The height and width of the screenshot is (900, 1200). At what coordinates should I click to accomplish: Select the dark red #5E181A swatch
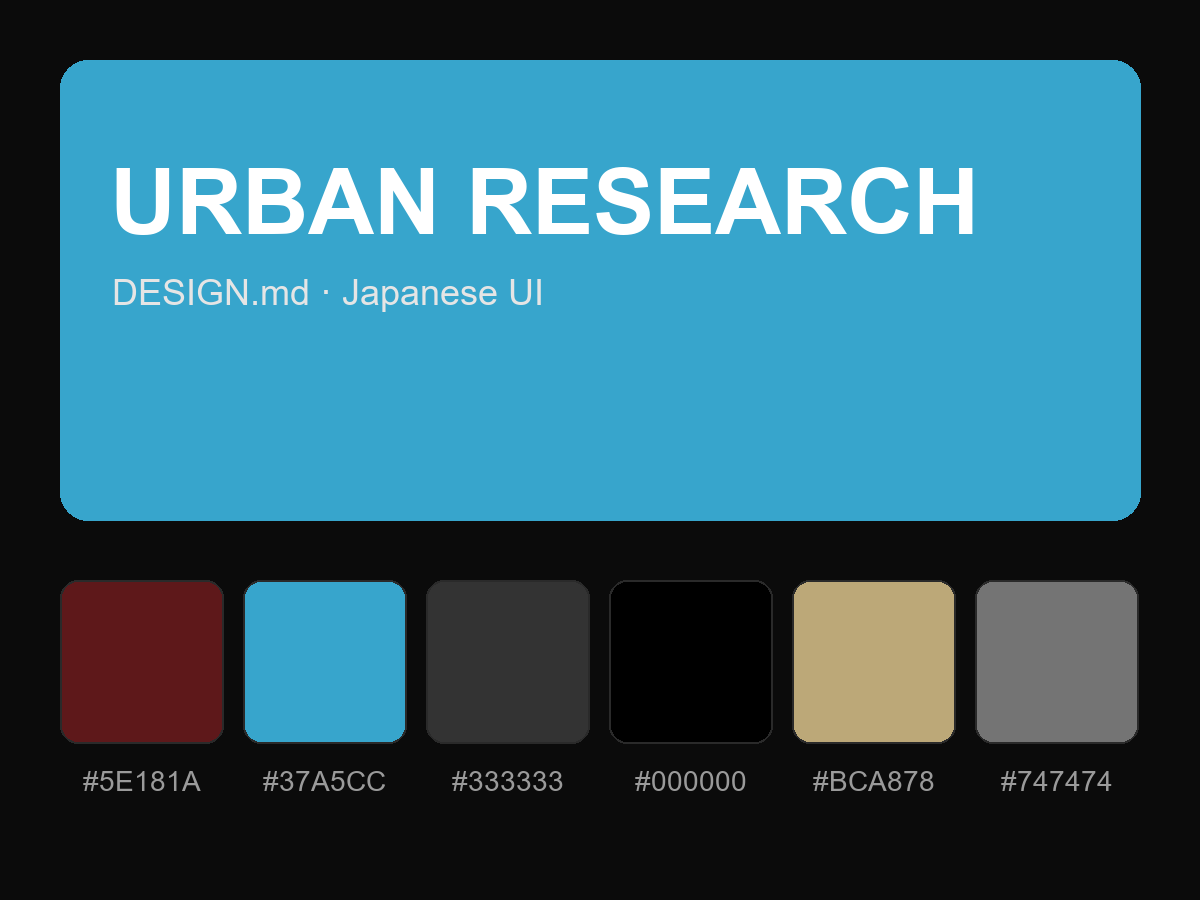(x=142, y=662)
